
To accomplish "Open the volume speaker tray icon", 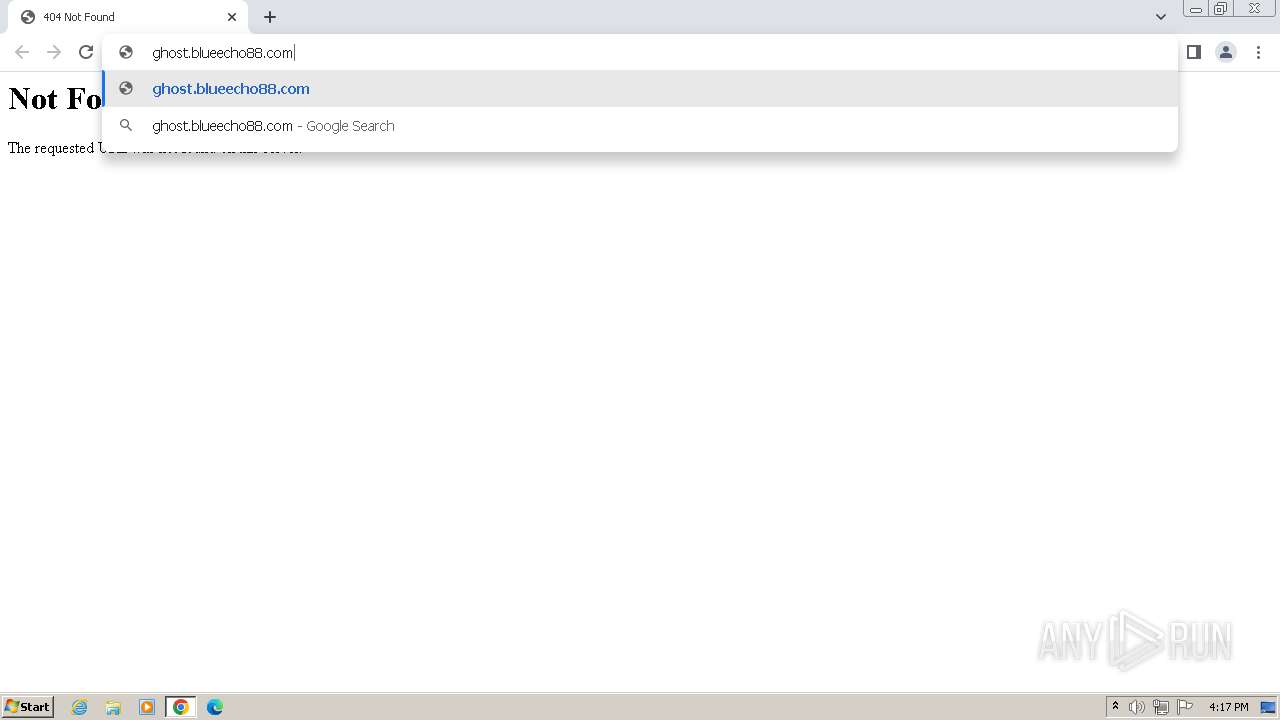I will coord(1137,707).
